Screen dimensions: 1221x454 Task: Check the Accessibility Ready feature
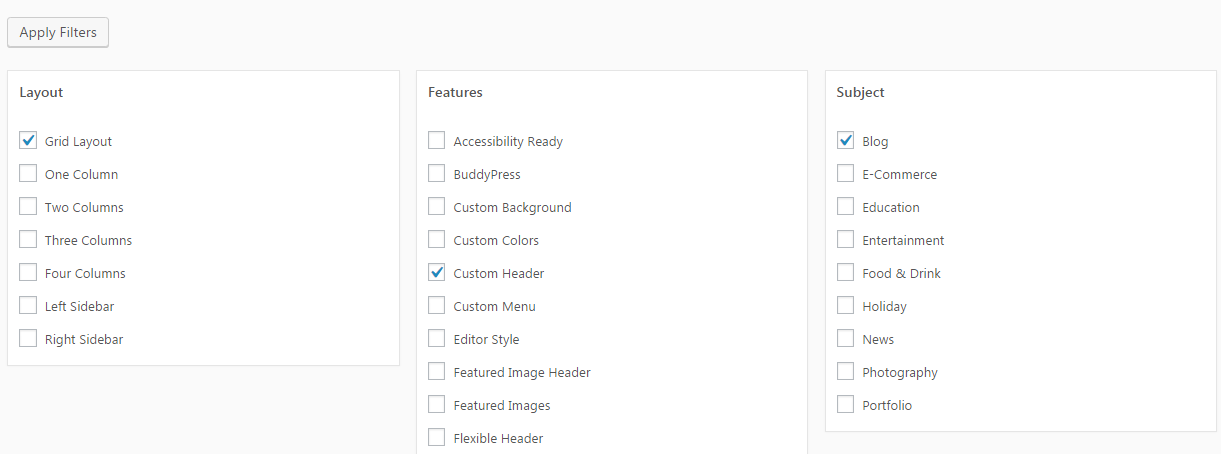pos(437,140)
